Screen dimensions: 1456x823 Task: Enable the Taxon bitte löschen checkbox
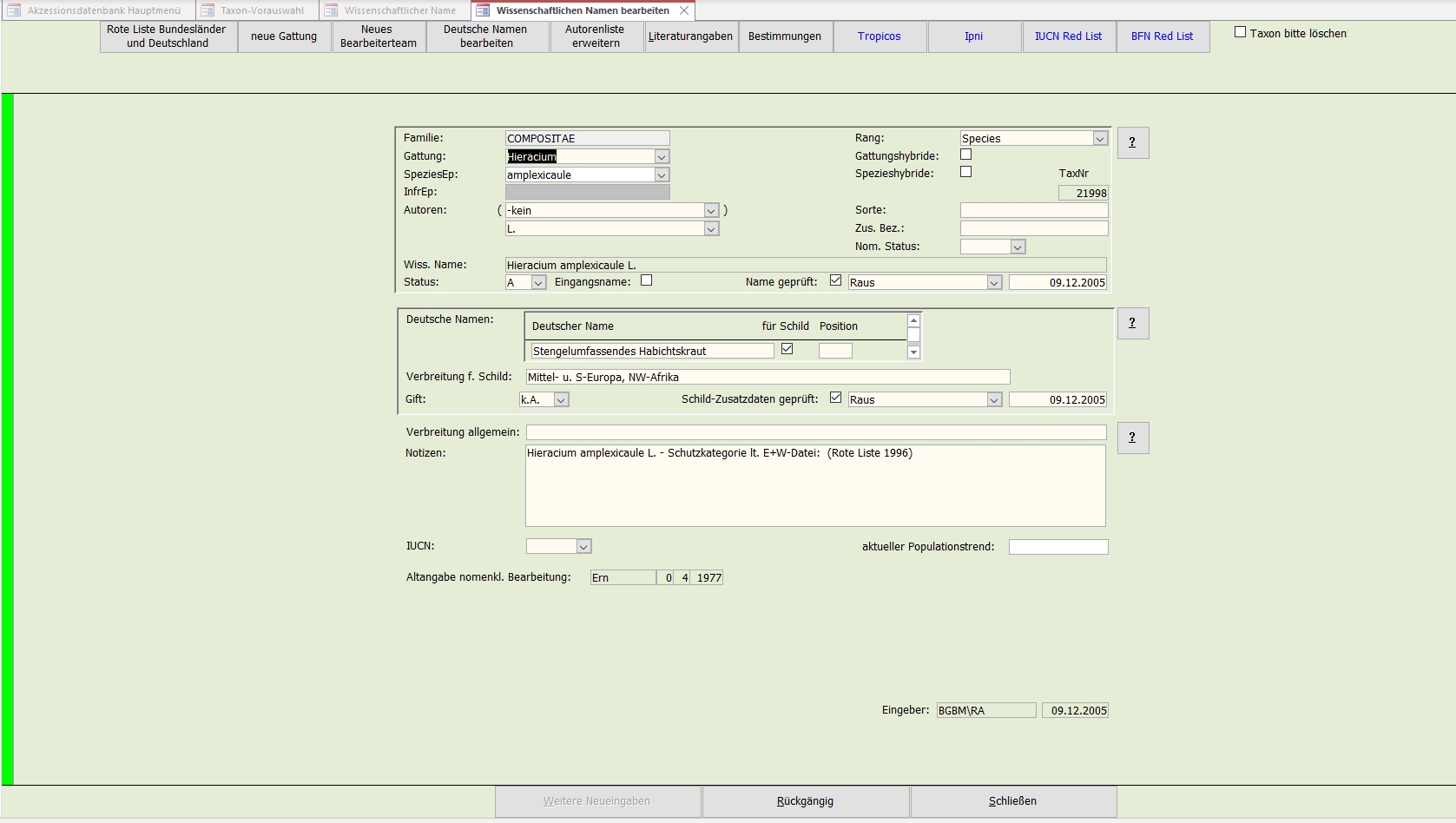tap(1240, 32)
